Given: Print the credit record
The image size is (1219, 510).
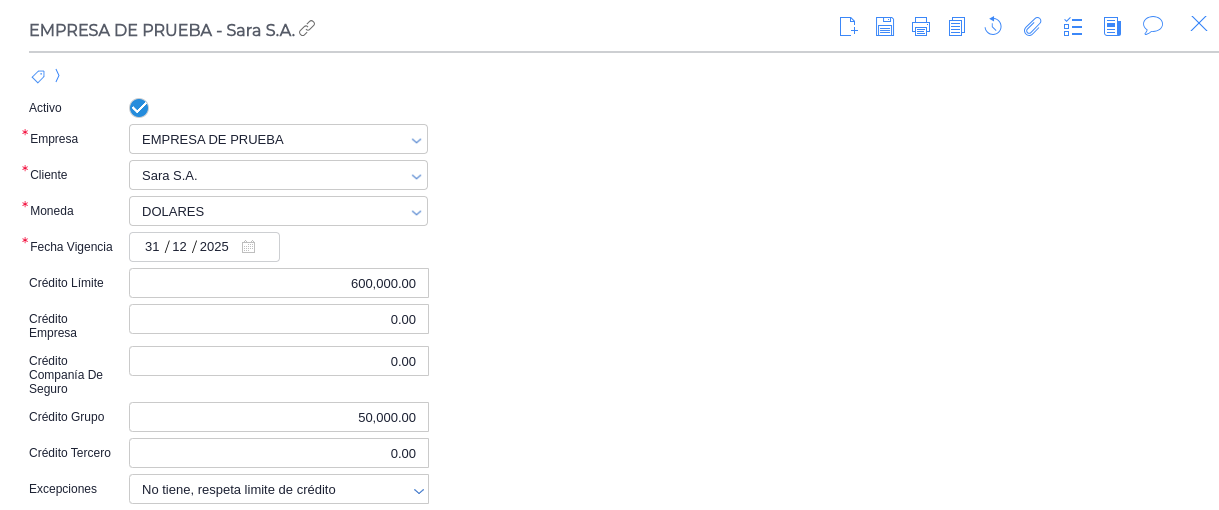Looking at the screenshot, I should (x=921, y=27).
